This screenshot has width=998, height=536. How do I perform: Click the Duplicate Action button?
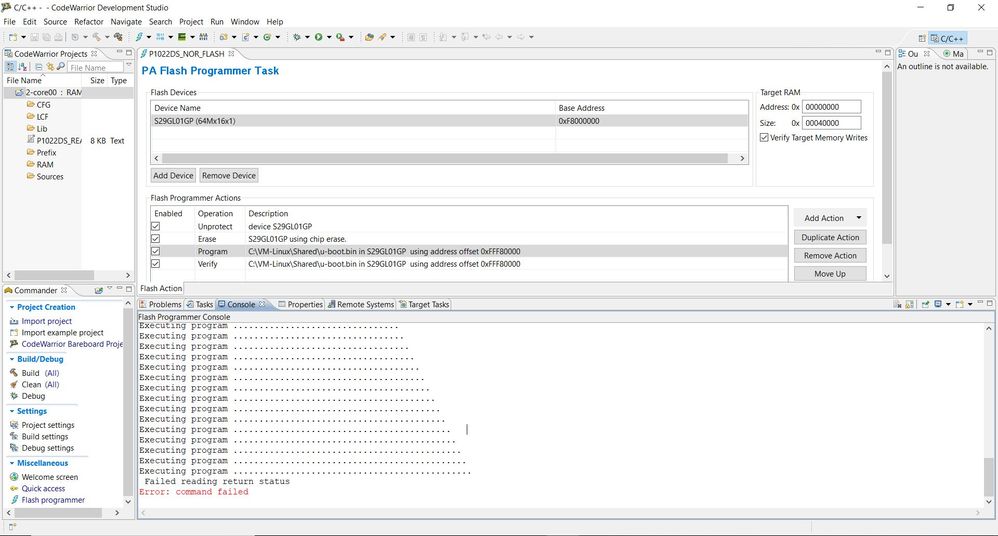830,237
